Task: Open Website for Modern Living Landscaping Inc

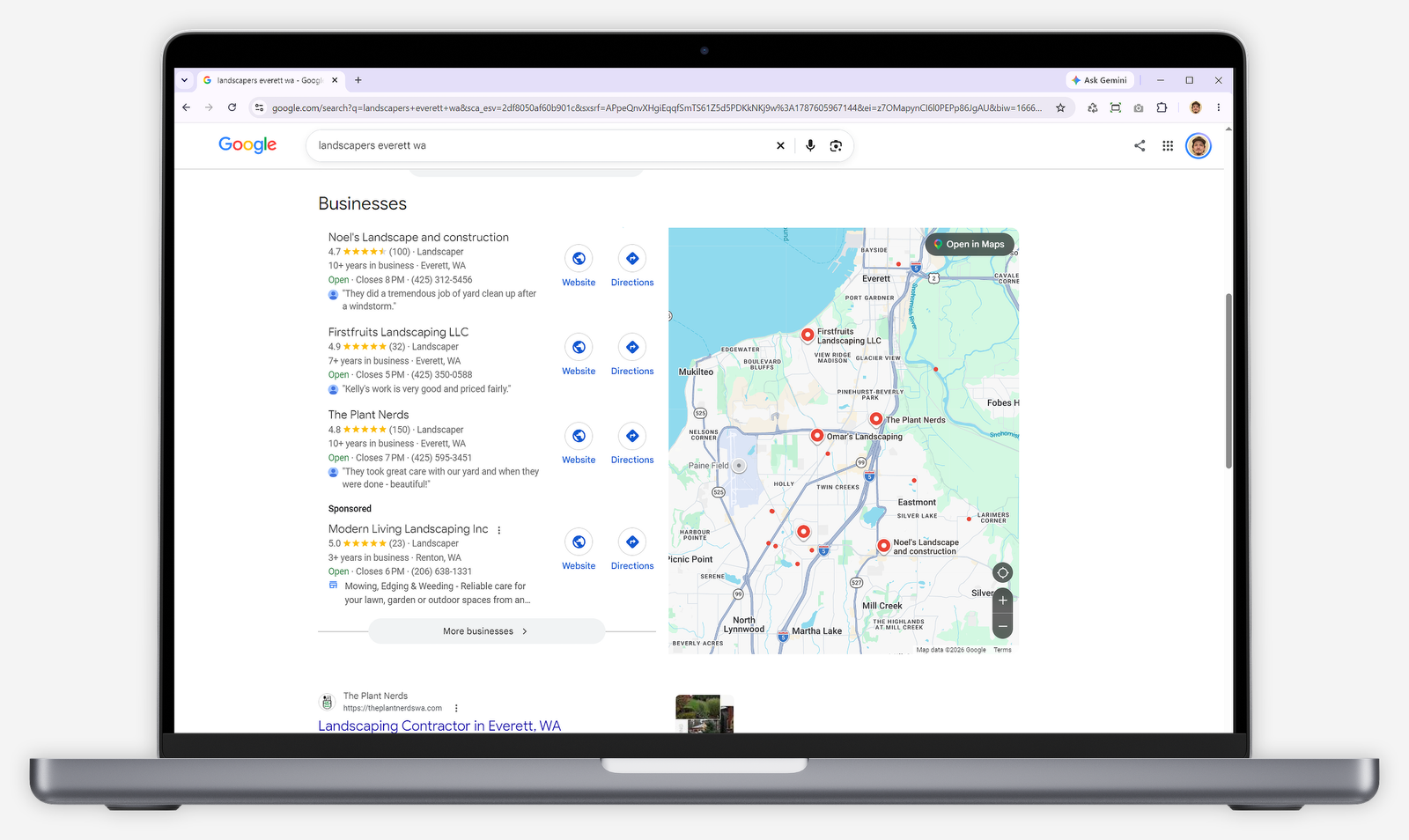Action: coord(579,550)
